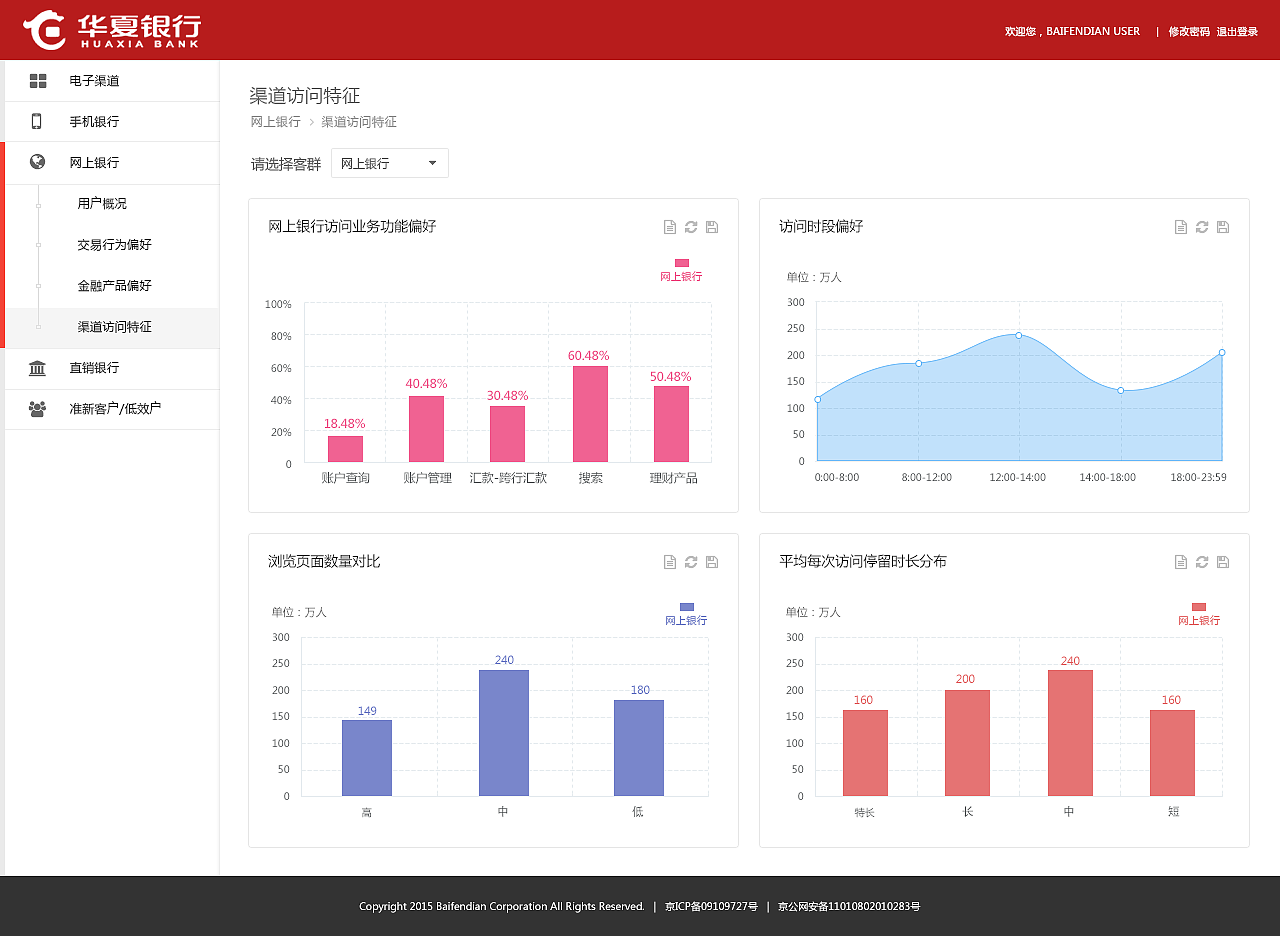Click the 中 bar in 浏览页面数量对比
The width and height of the screenshot is (1280, 936).
point(503,733)
